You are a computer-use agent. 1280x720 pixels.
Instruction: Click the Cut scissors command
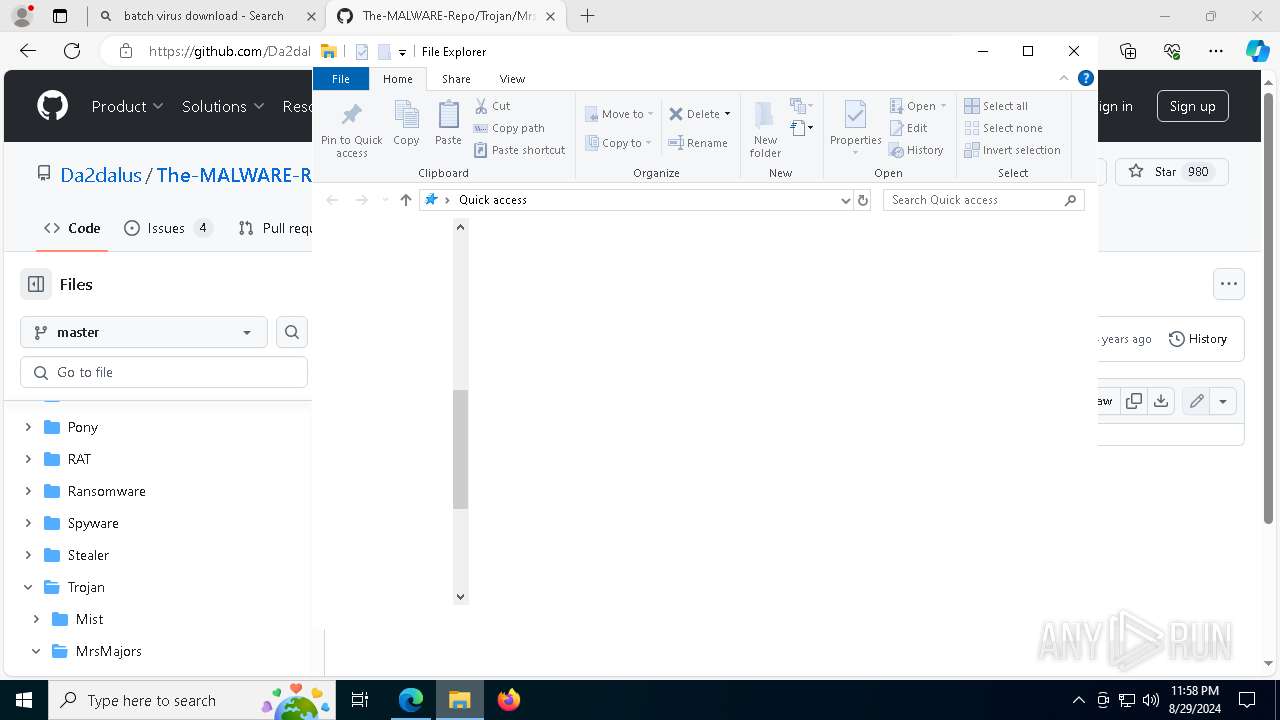(492, 106)
